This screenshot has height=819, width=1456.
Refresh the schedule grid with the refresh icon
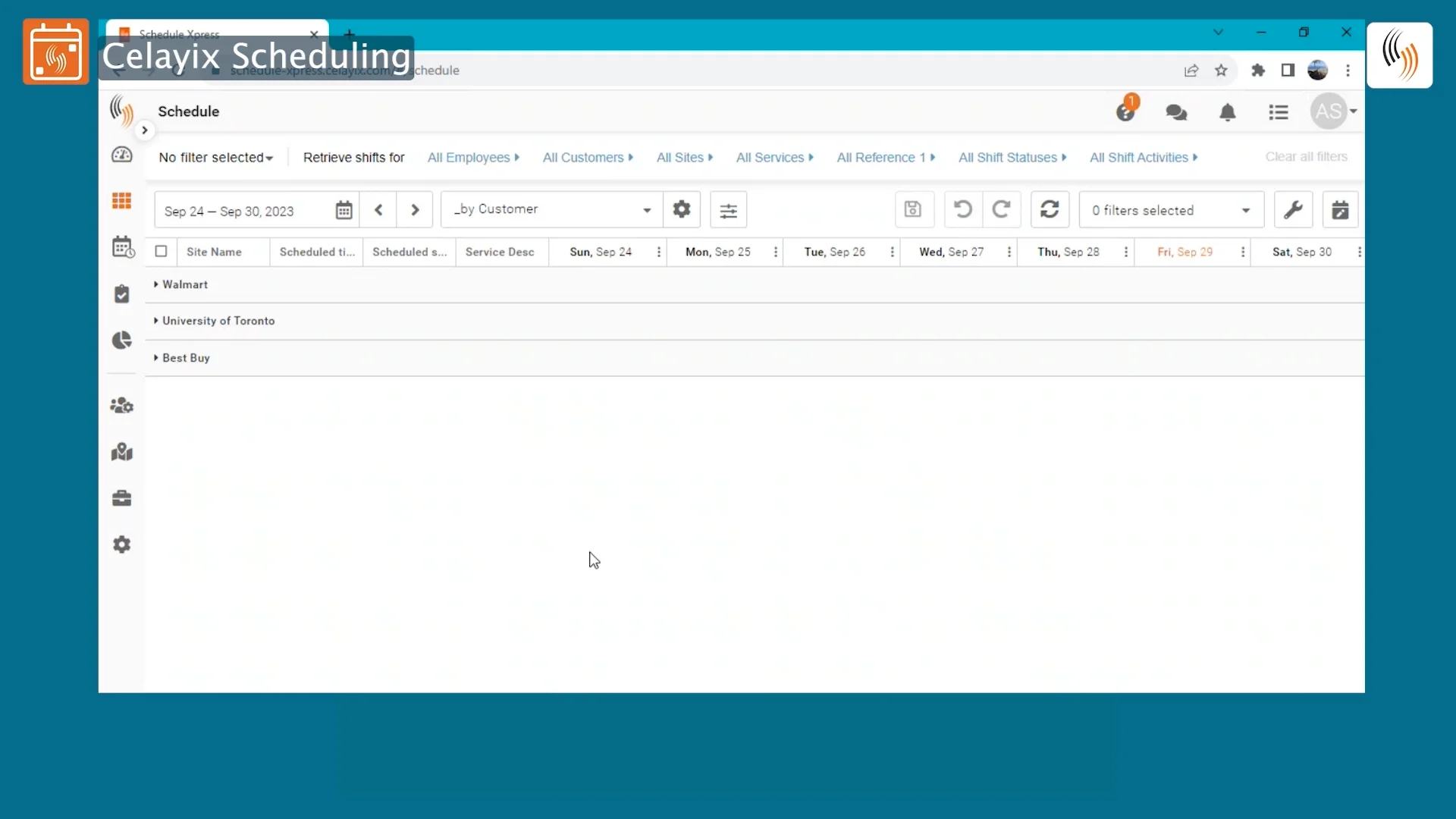[x=1050, y=209]
